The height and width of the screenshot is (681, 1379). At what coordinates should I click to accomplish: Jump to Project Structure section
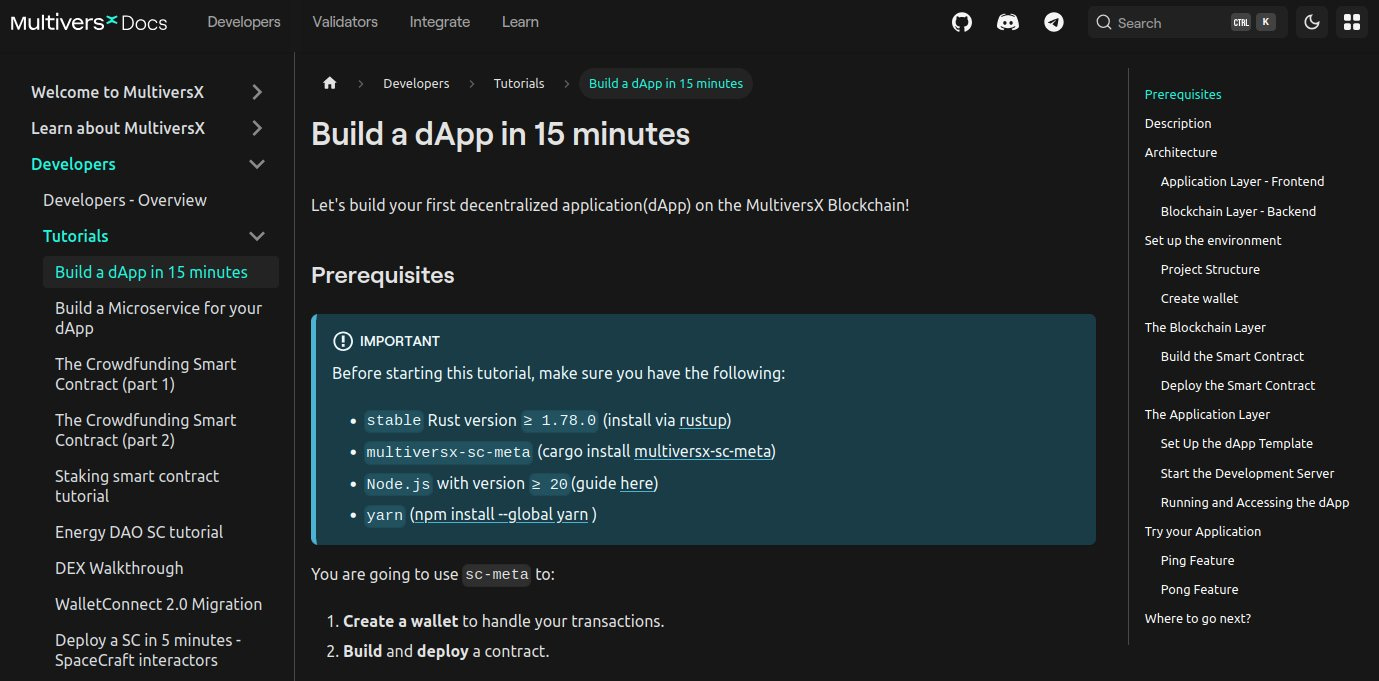1210,269
